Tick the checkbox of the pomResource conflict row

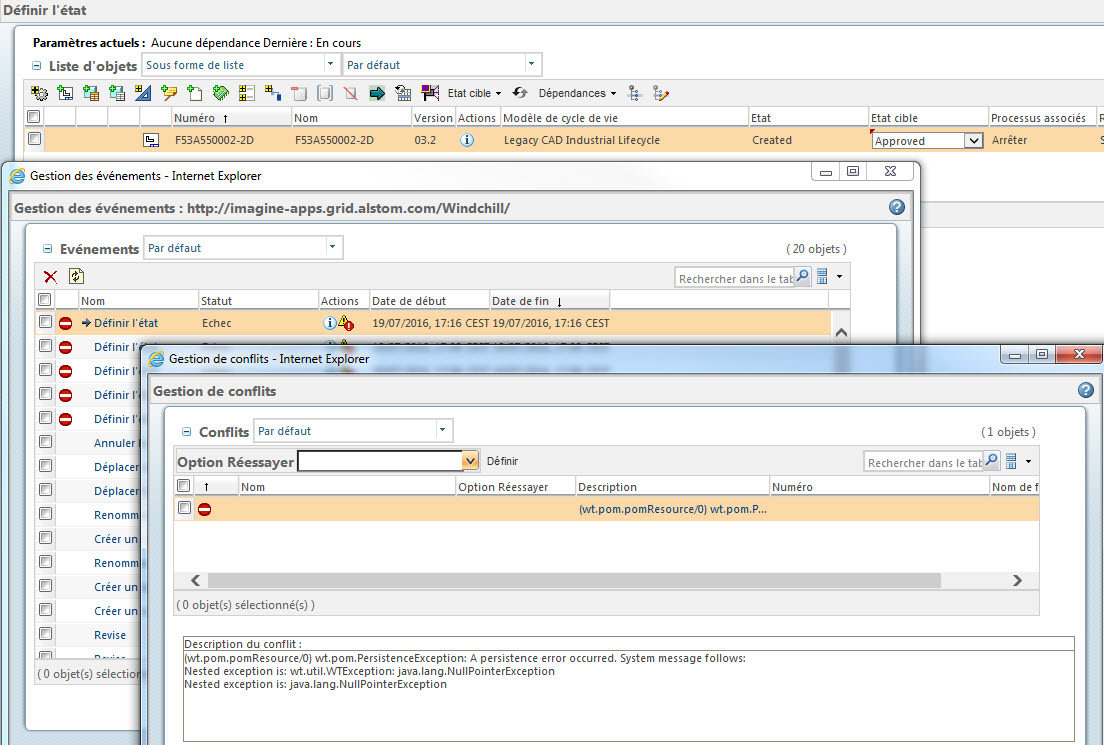184,508
